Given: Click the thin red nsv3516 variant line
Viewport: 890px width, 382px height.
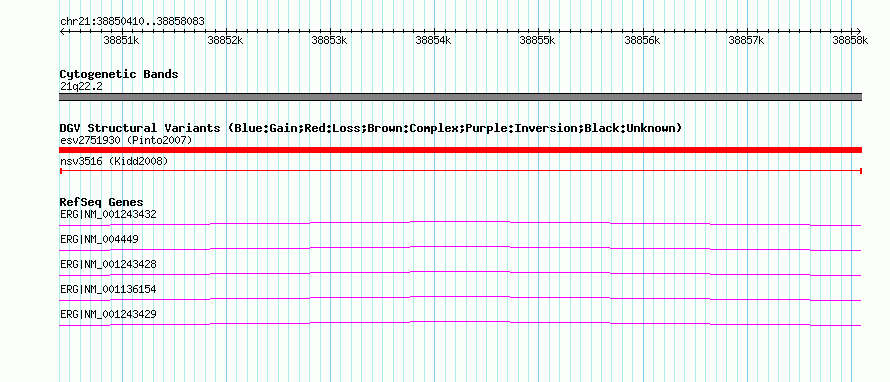Looking at the screenshot, I should pos(461,170).
